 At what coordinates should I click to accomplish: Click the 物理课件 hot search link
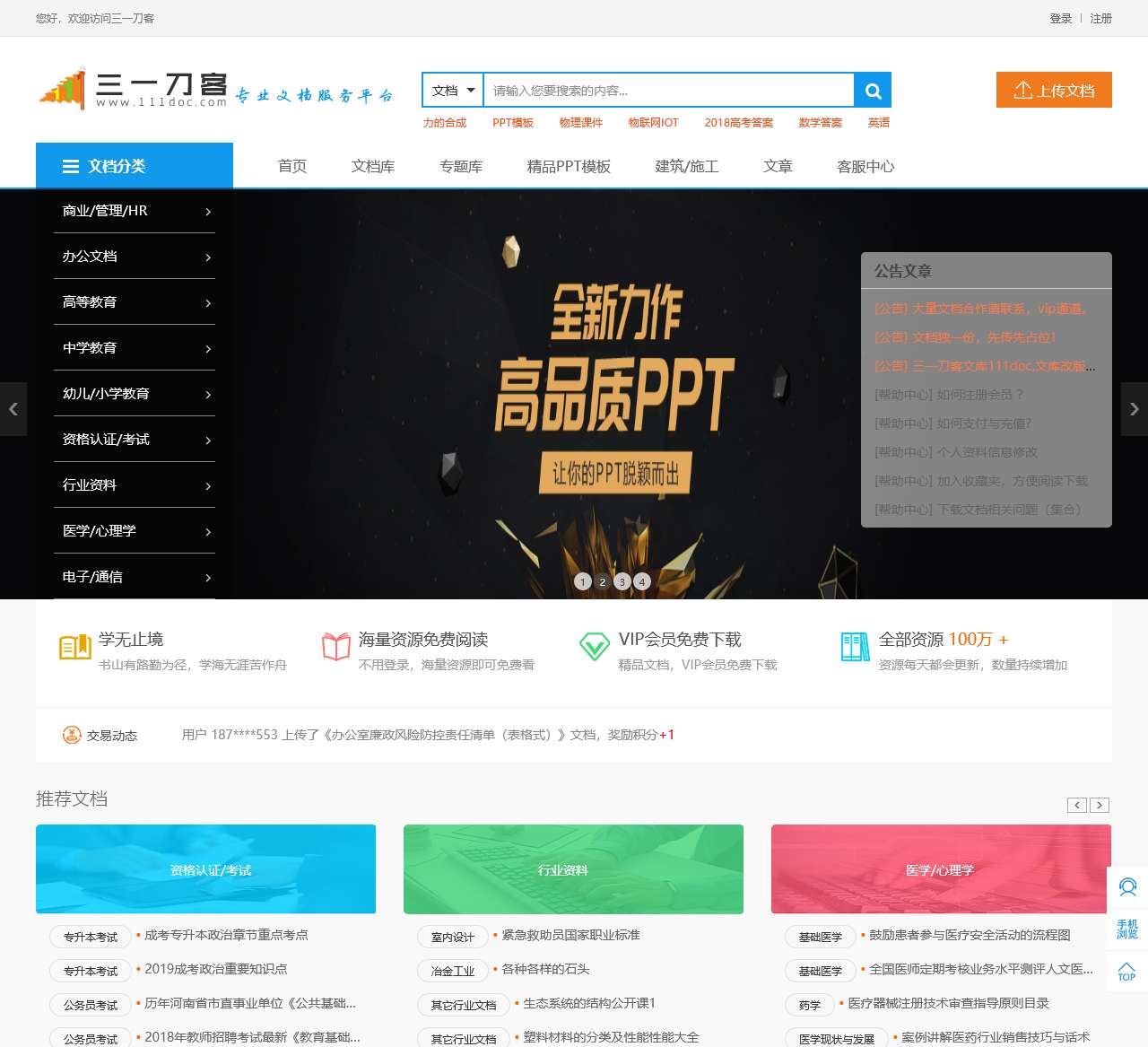(x=581, y=123)
